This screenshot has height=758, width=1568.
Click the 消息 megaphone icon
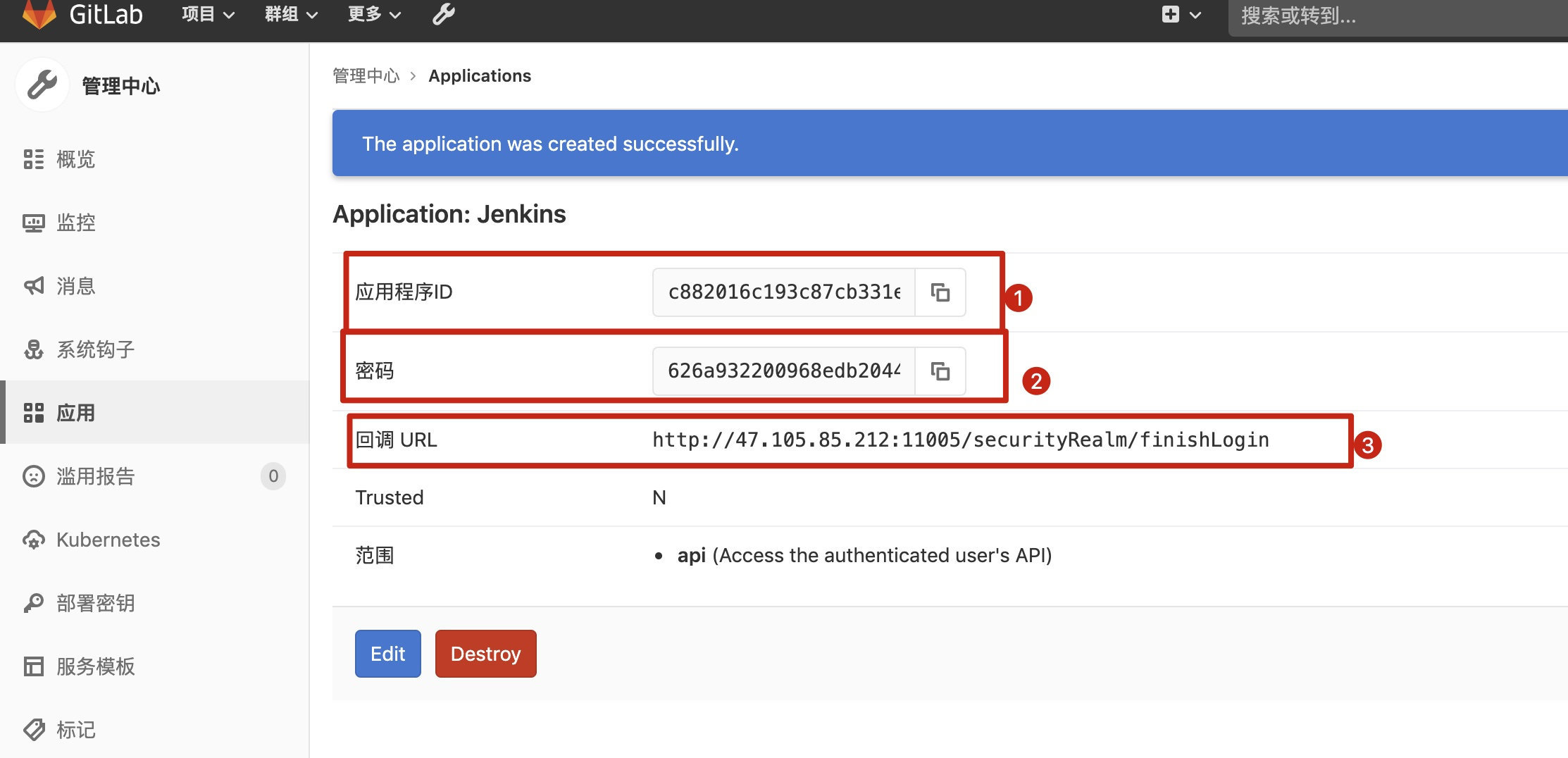pos(33,286)
